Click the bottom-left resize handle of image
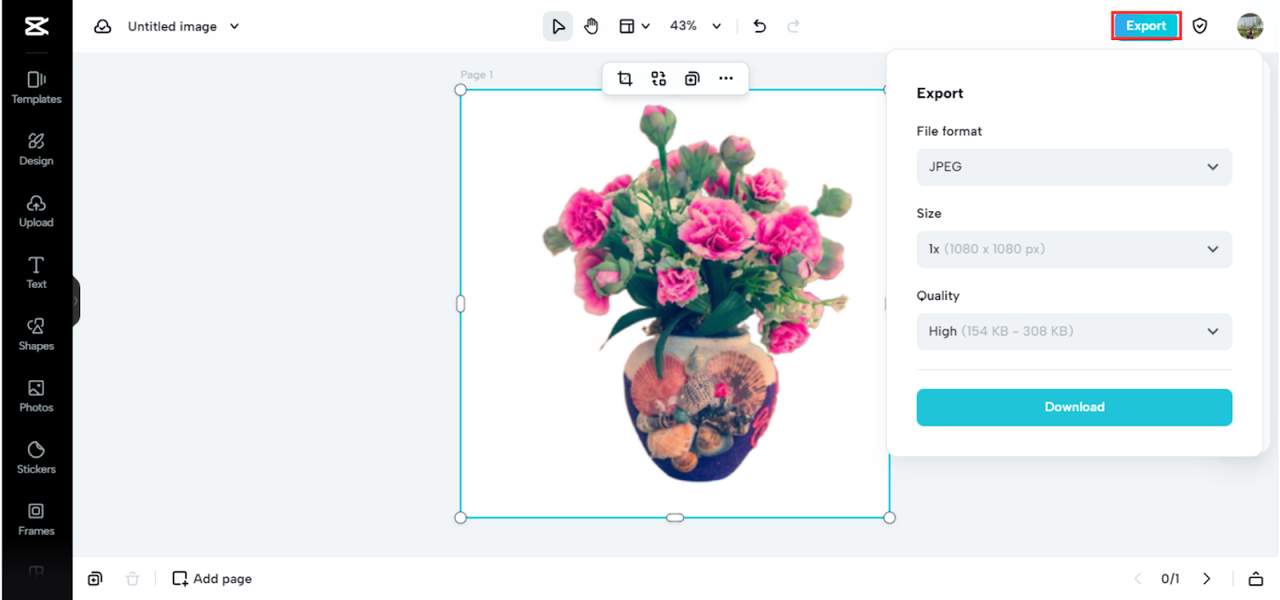The image size is (1280, 600). tap(461, 518)
